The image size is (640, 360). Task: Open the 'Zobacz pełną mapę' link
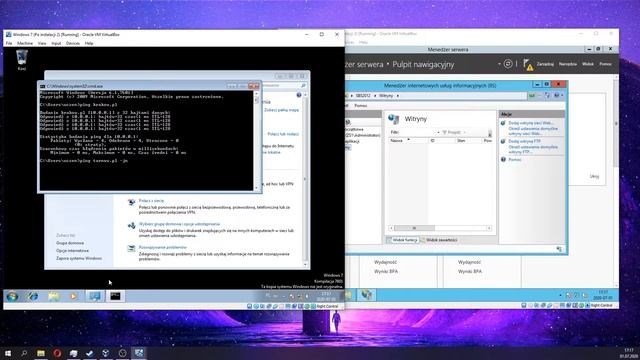click(x=281, y=110)
